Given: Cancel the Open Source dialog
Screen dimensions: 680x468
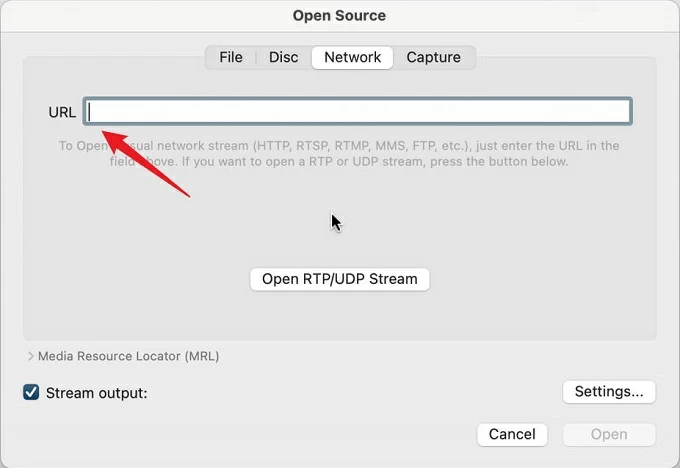Looking at the screenshot, I should (512, 434).
